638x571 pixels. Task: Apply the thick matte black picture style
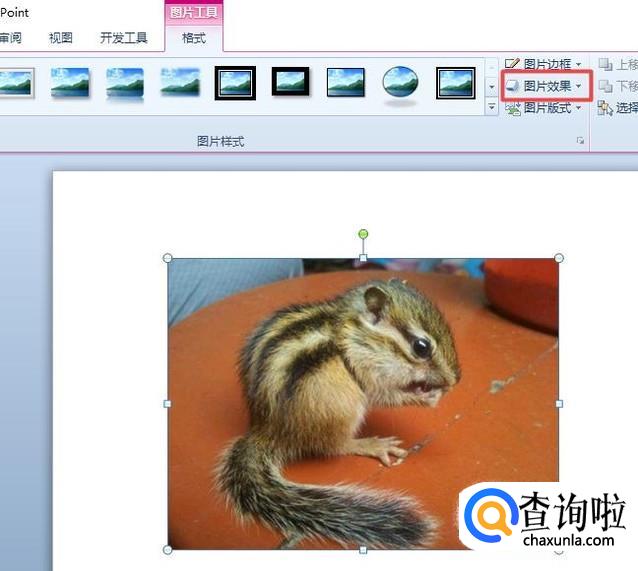coord(291,82)
